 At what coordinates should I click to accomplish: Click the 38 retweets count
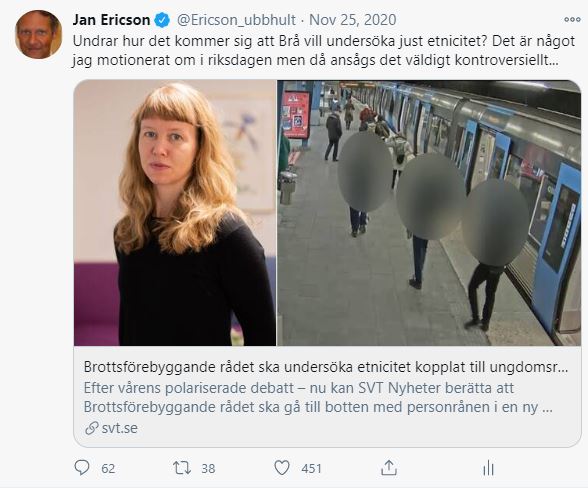tap(208, 468)
